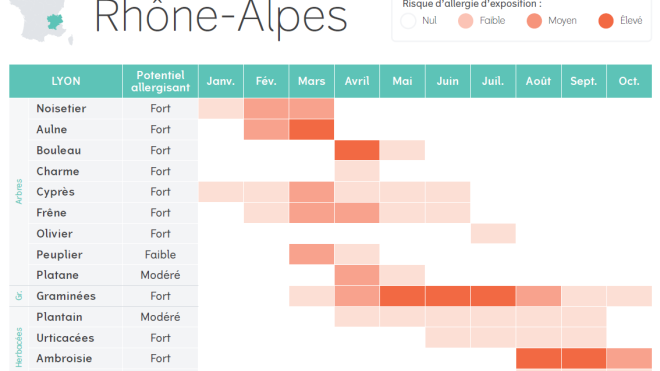Click the LYON column header

(66, 81)
